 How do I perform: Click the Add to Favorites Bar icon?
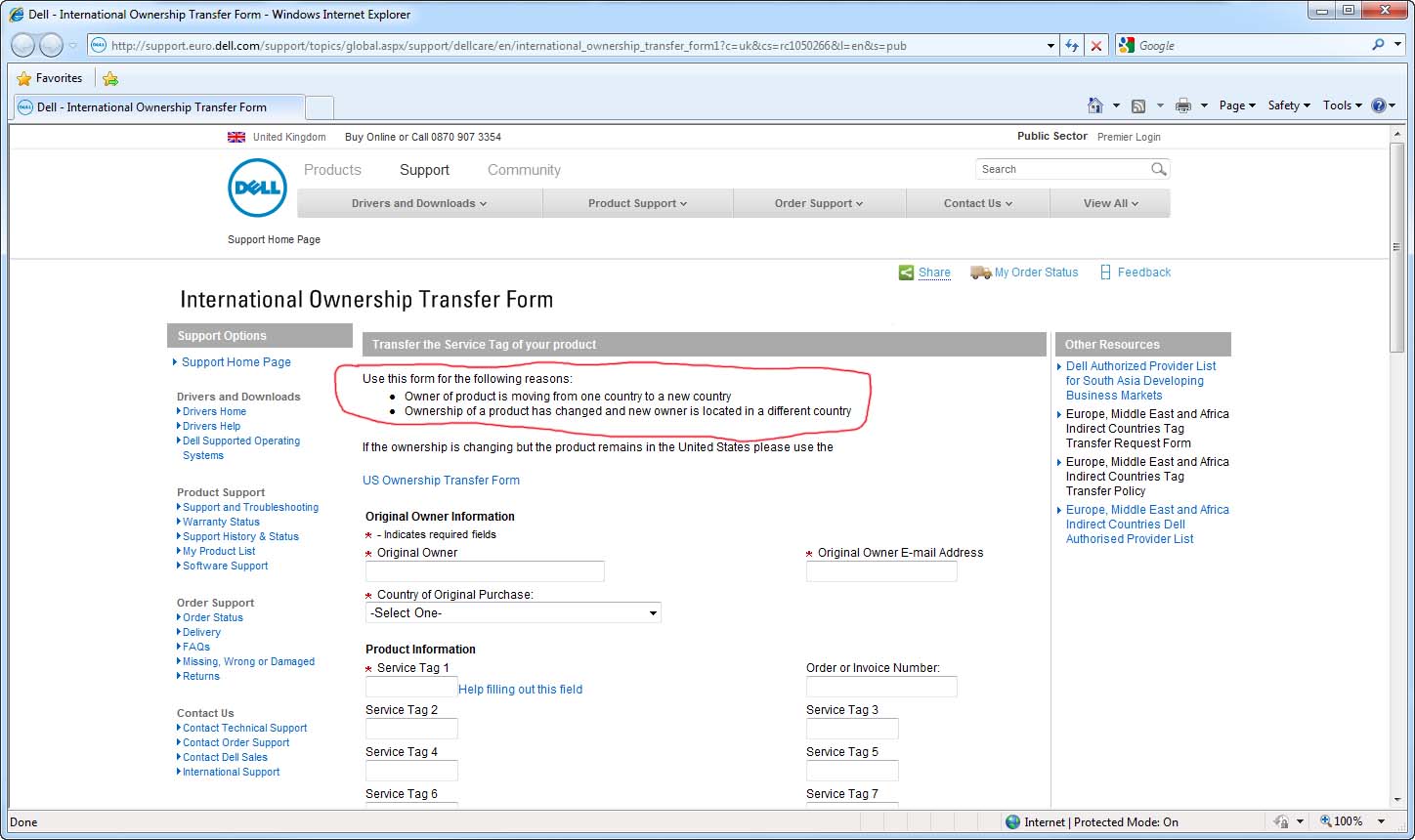point(110,78)
